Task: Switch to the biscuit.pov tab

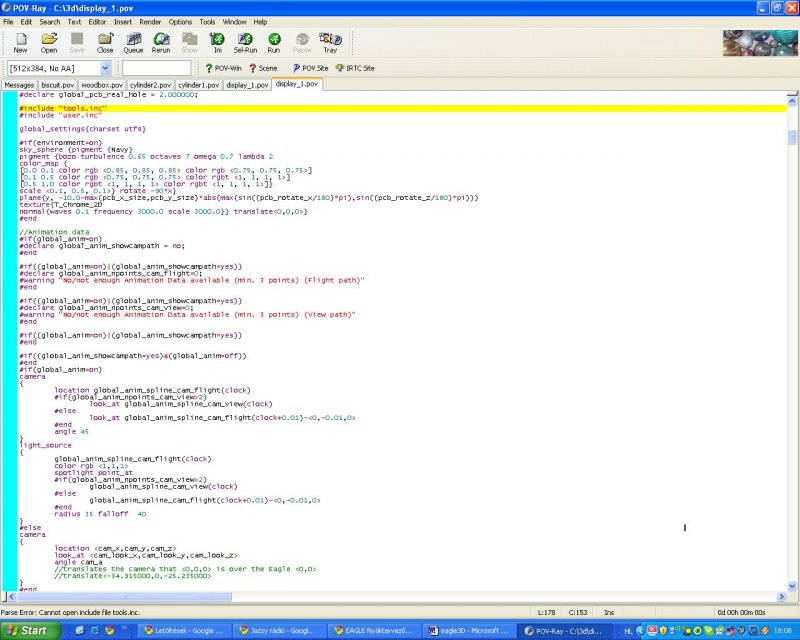Action: coord(58,85)
